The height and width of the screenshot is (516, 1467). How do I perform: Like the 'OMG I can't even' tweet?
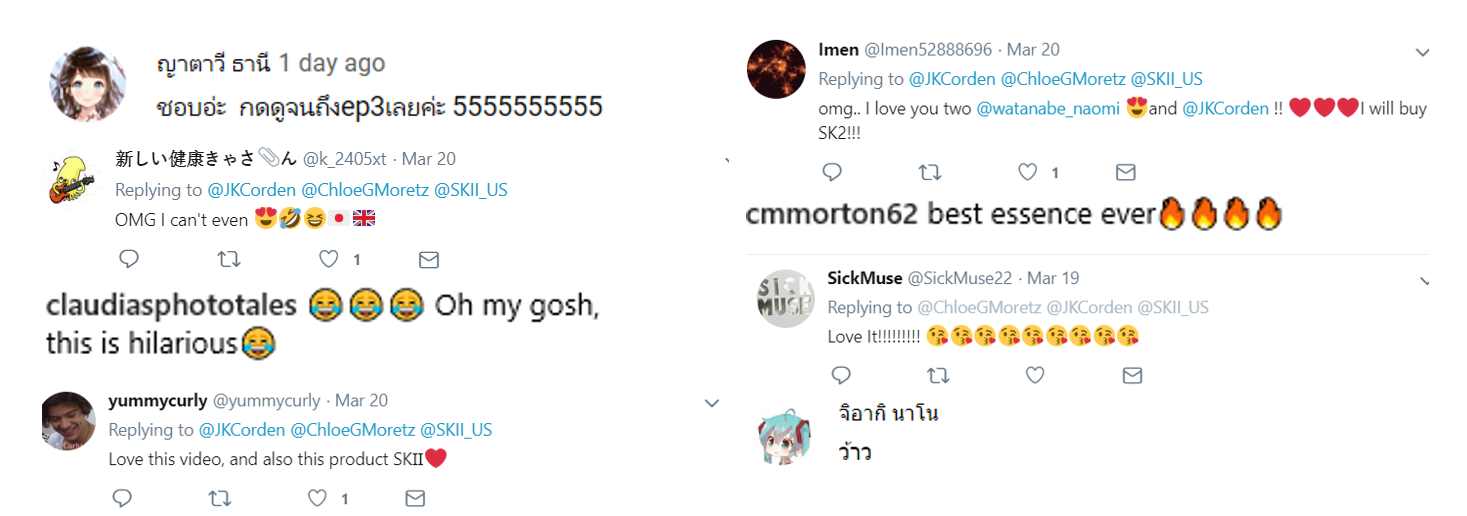pos(329,260)
